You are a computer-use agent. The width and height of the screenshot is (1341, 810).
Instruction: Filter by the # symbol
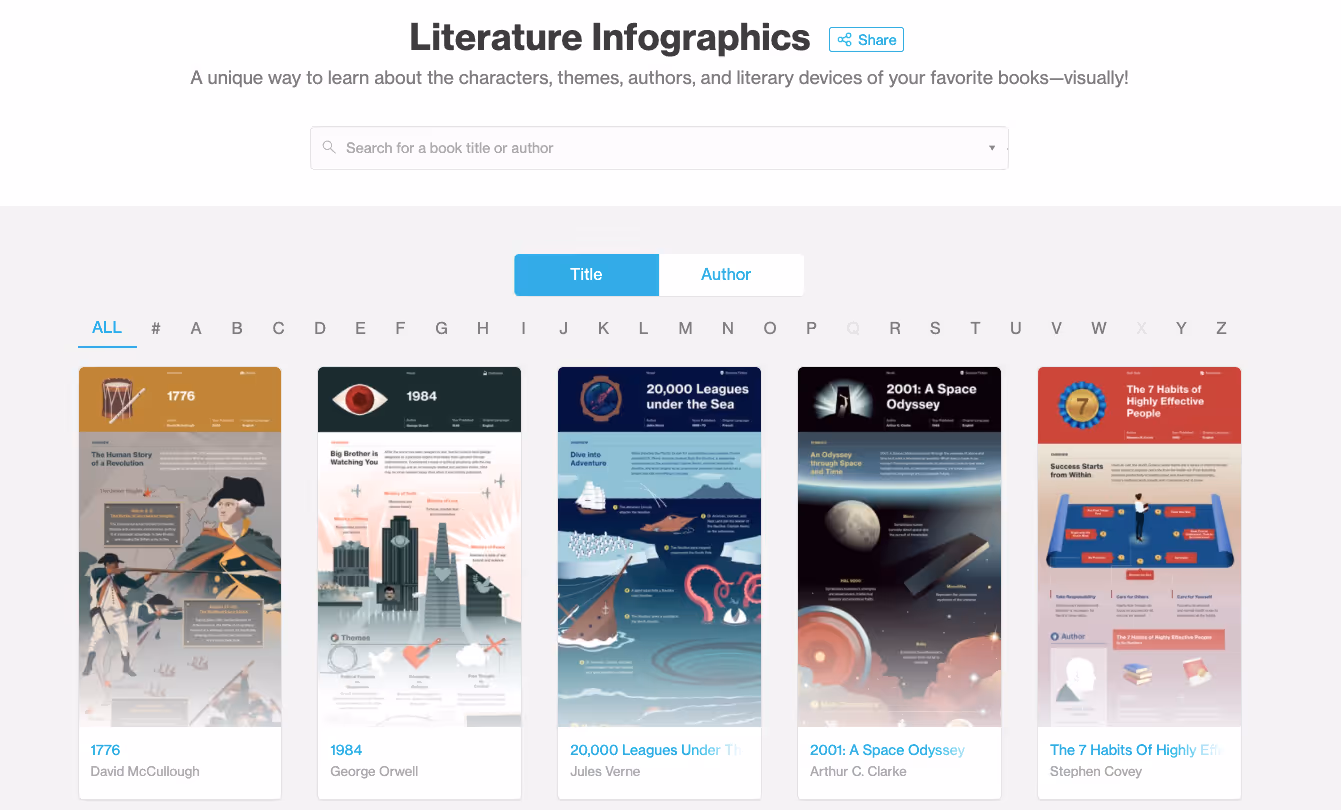click(x=156, y=328)
